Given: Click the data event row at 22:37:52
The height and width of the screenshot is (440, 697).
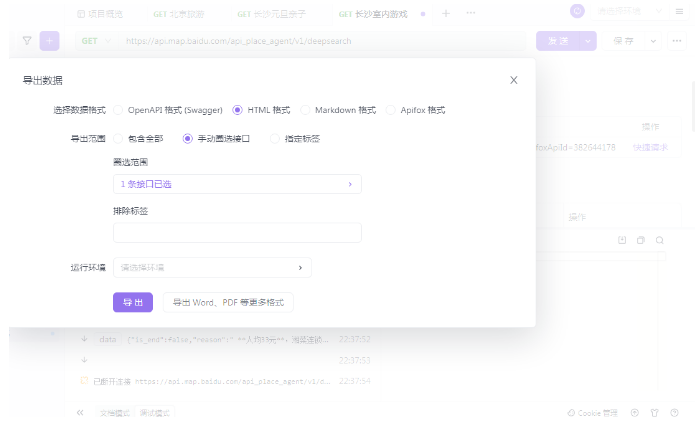Looking at the screenshot, I should pos(226,339).
